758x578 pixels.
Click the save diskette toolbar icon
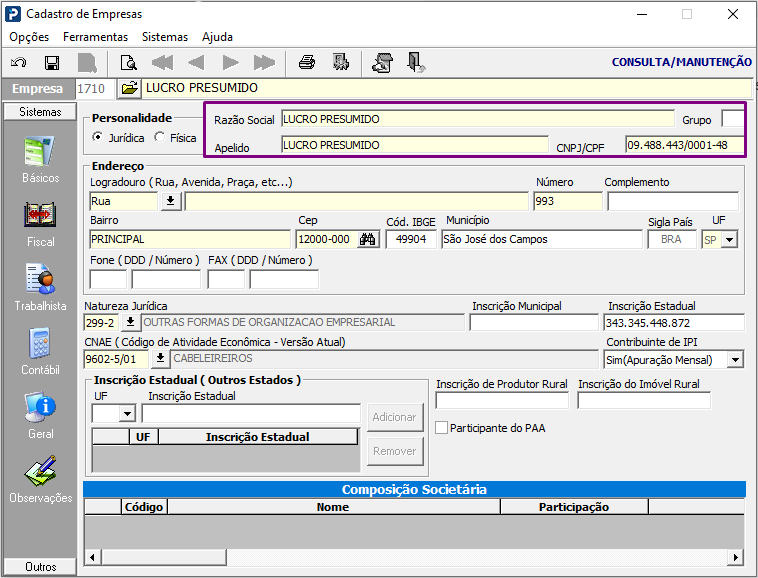tap(52, 63)
